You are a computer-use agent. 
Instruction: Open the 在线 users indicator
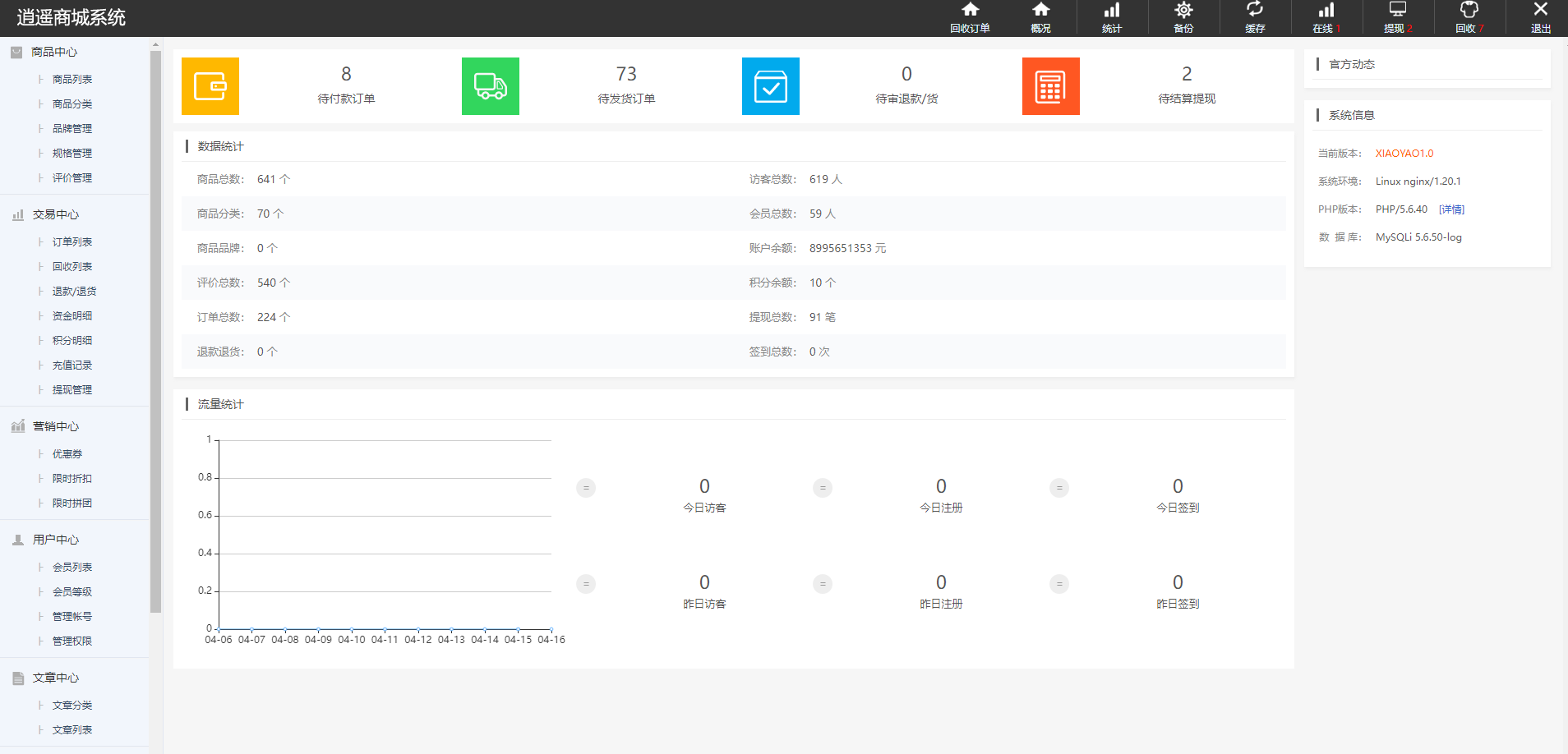pyautogui.click(x=1326, y=17)
